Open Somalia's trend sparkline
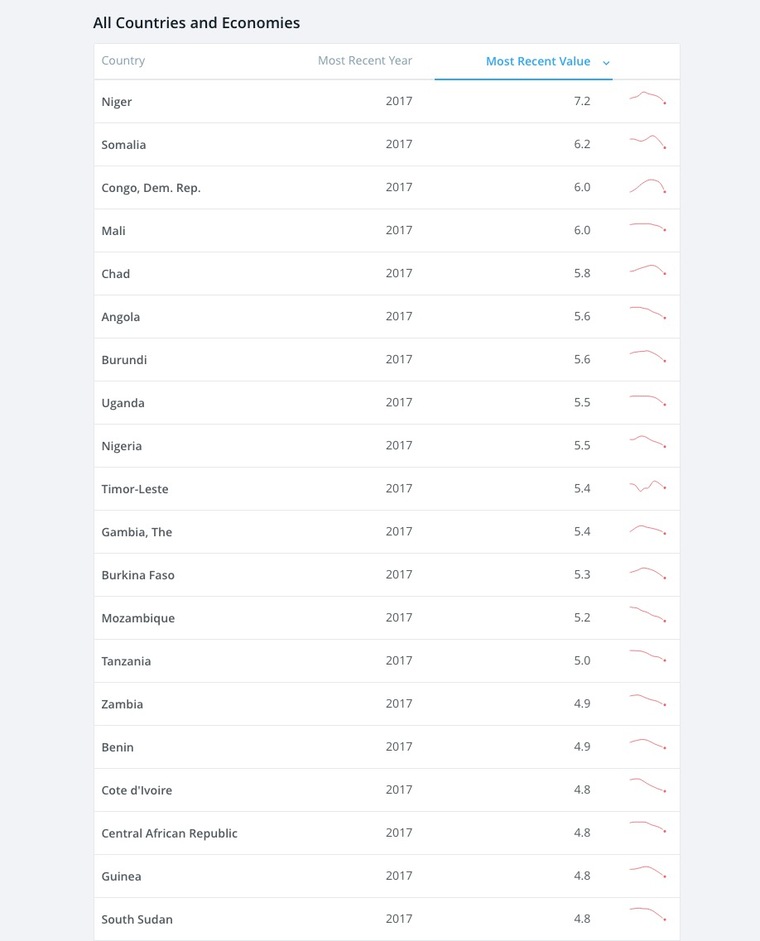 coord(648,142)
